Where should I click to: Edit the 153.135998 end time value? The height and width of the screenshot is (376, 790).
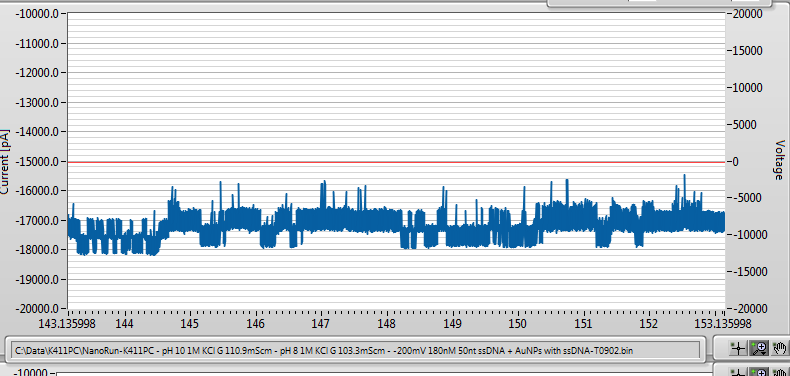[x=723, y=324]
